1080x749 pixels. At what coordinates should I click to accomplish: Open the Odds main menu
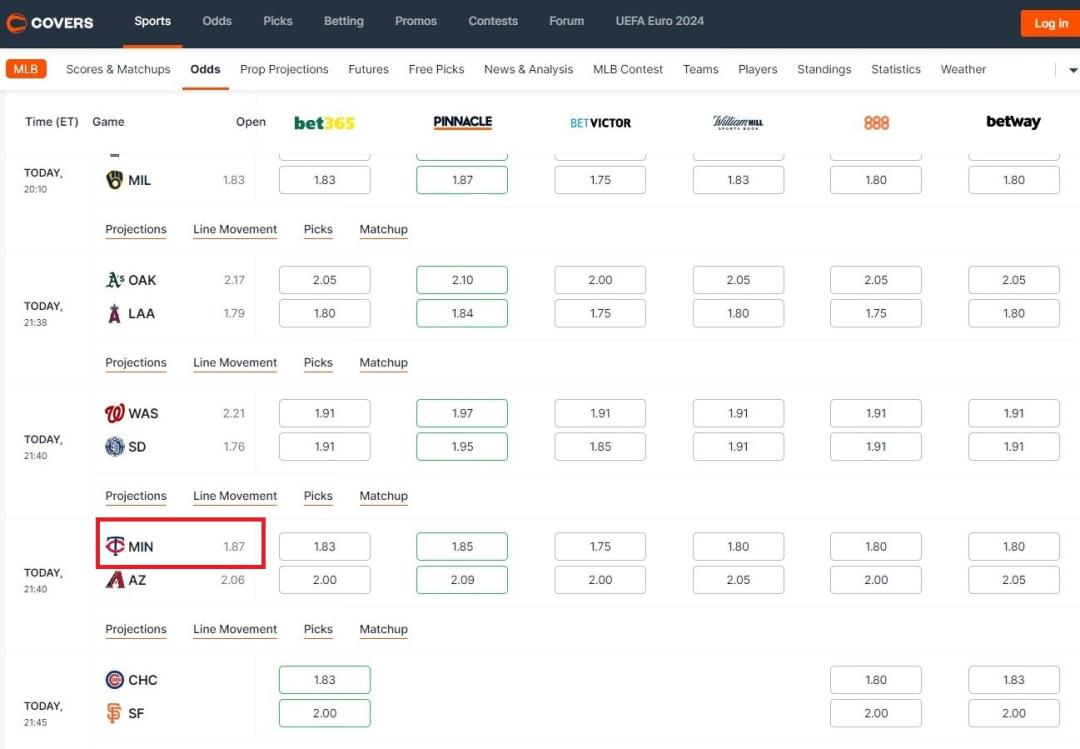[217, 21]
